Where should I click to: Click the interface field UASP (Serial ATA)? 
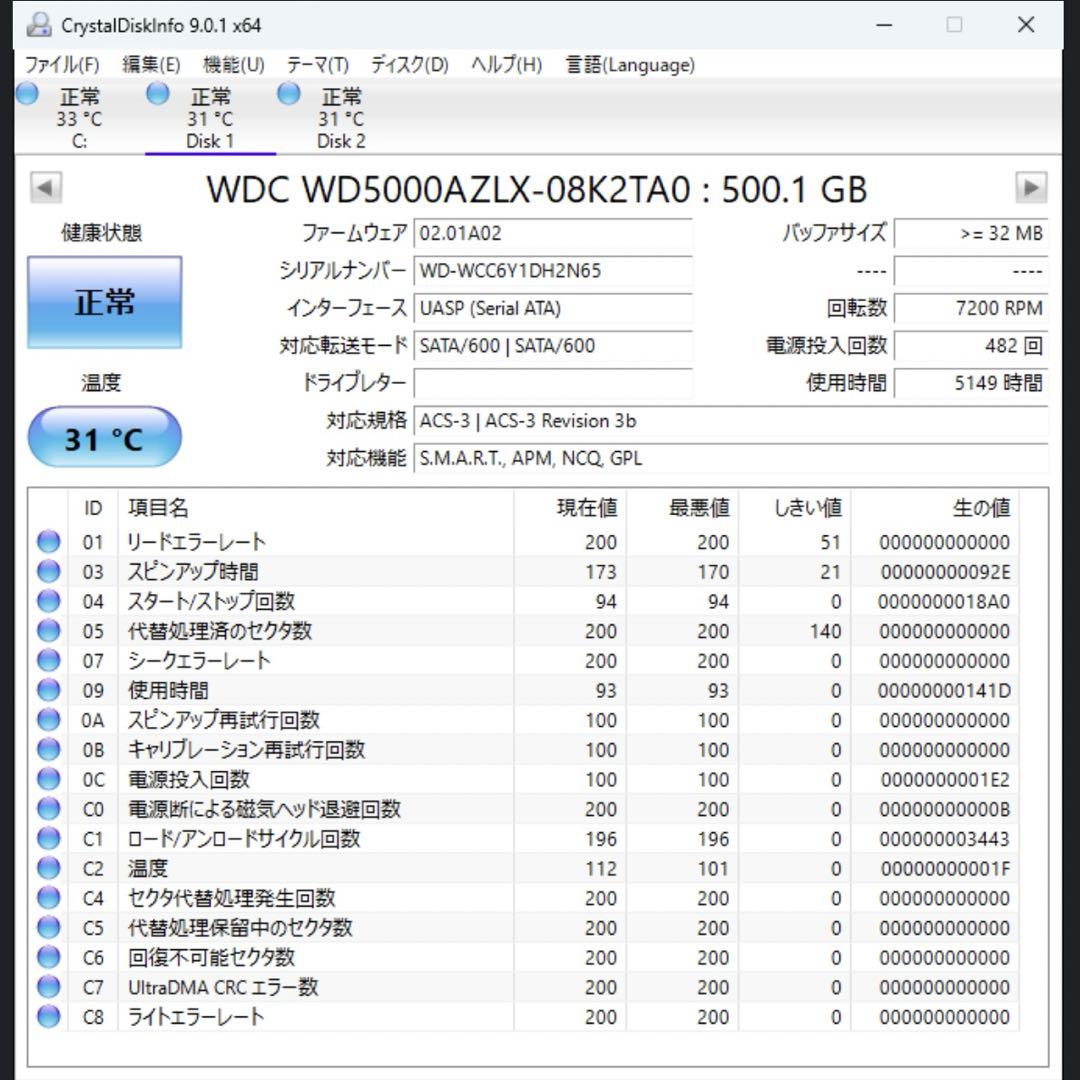click(x=552, y=308)
